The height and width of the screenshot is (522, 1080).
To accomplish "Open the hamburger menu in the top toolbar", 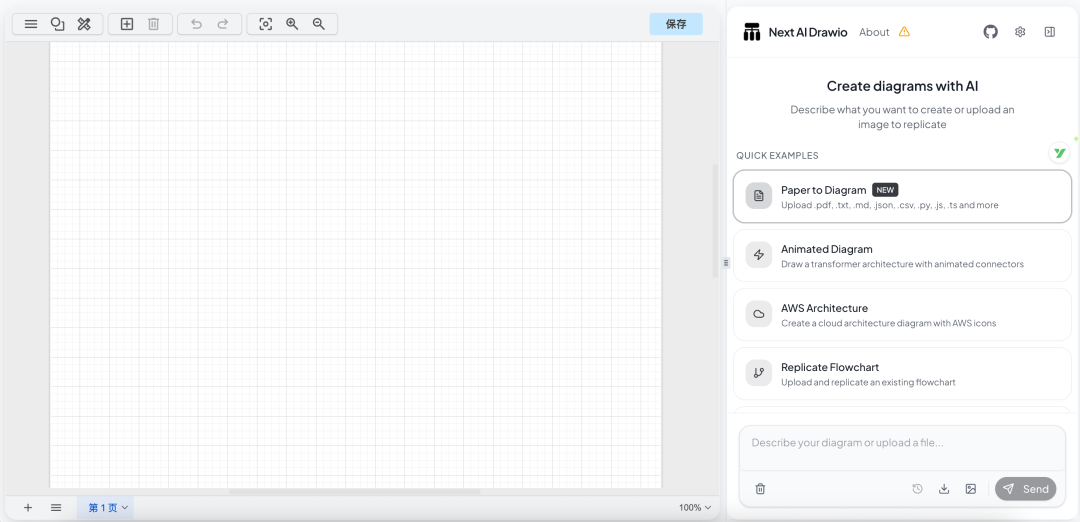I will click(31, 24).
